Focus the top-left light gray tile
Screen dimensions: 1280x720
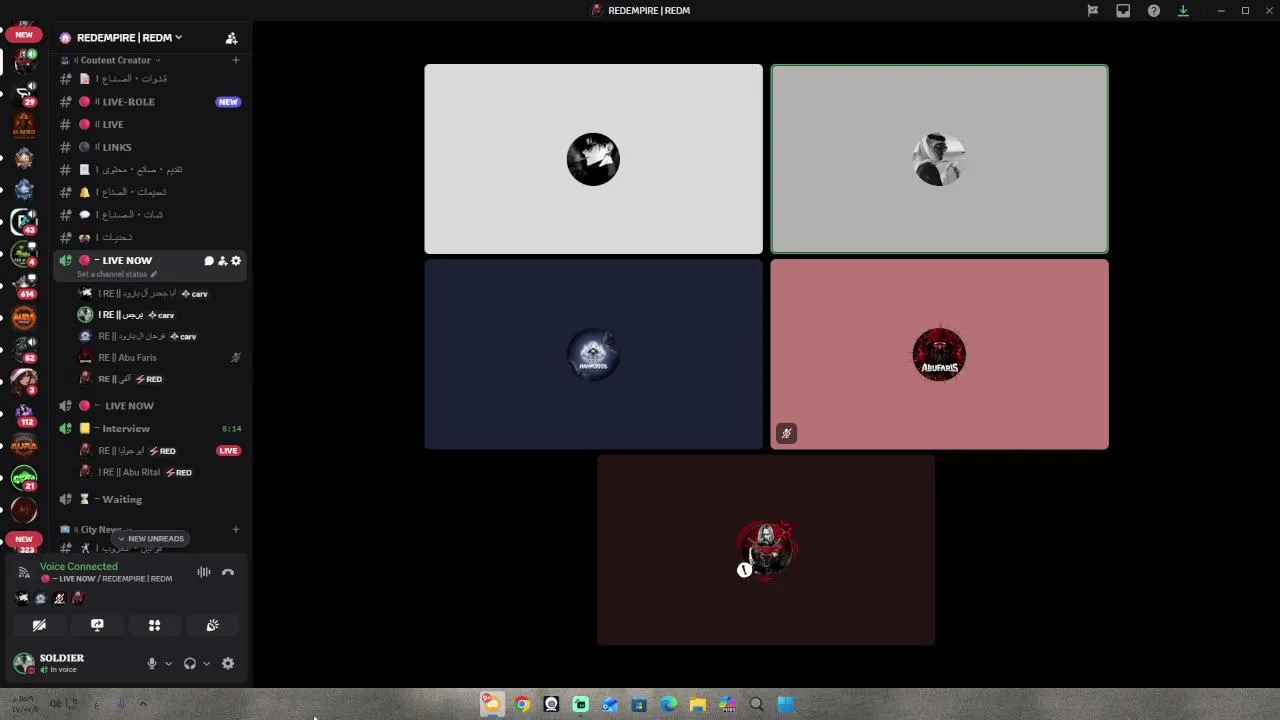[593, 159]
